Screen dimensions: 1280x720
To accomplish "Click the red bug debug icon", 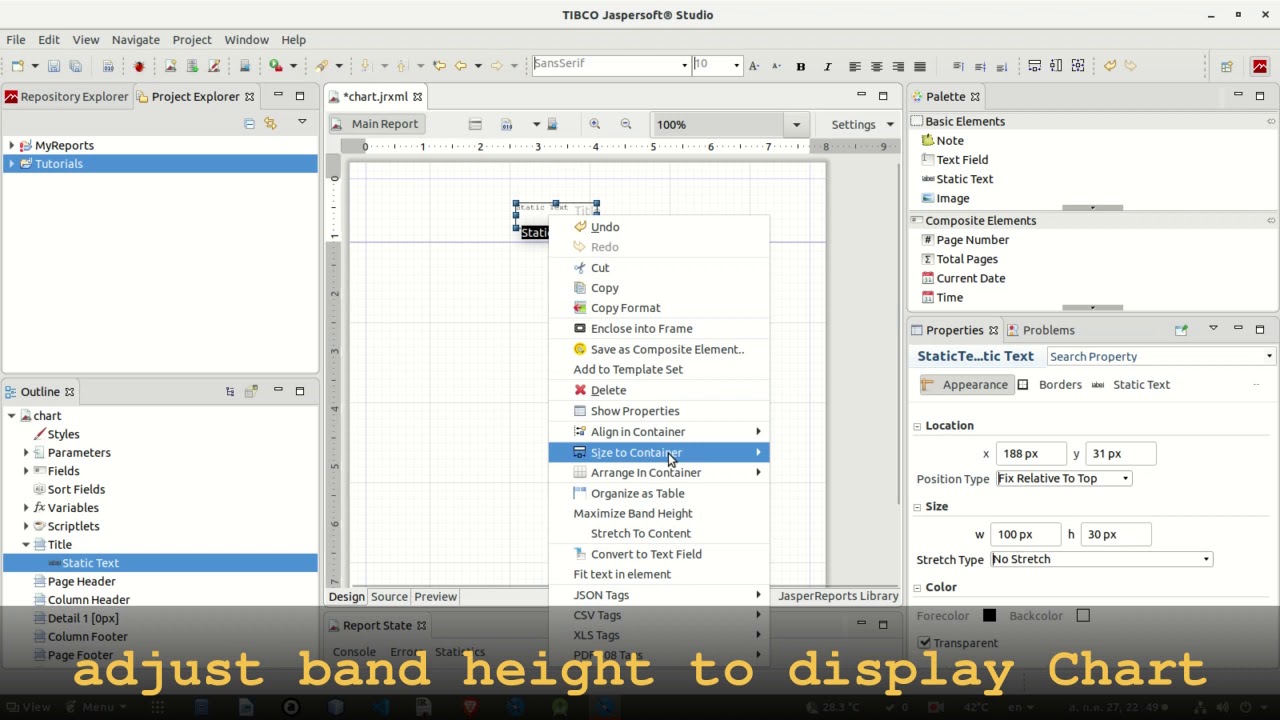I will tap(139, 66).
